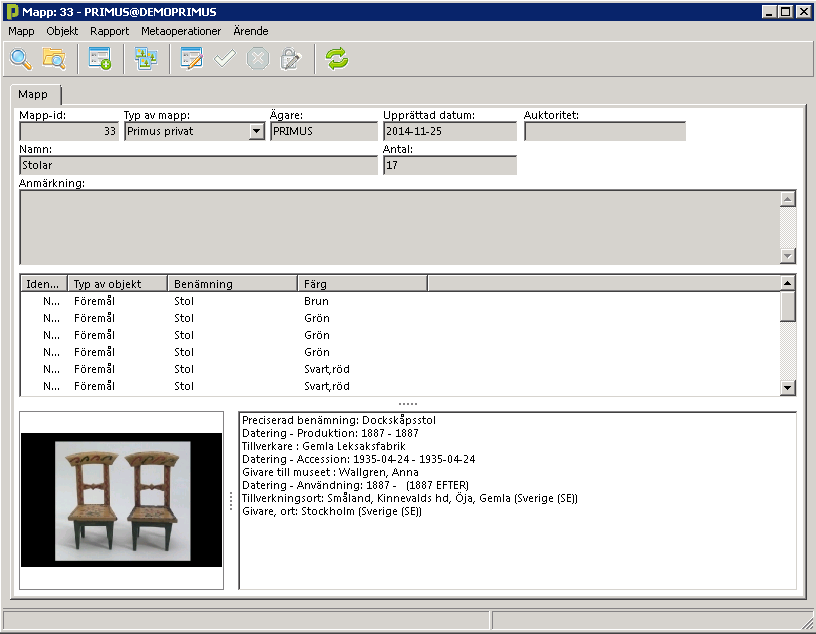Click the Ägare field with PRIMUS
The image size is (816, 634).
[x=324, y=132]
